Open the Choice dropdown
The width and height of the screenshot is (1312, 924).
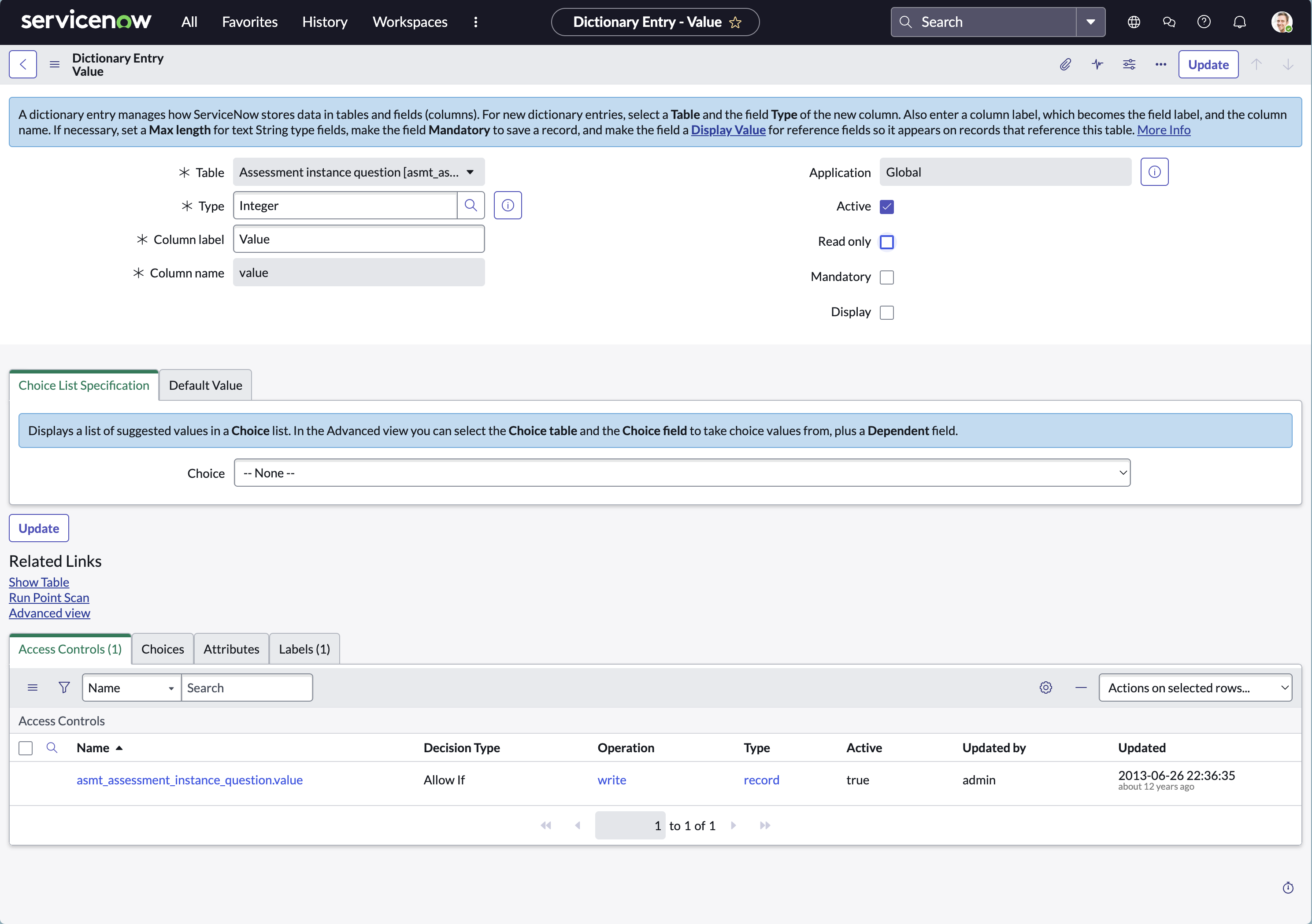tap(682, 473)
